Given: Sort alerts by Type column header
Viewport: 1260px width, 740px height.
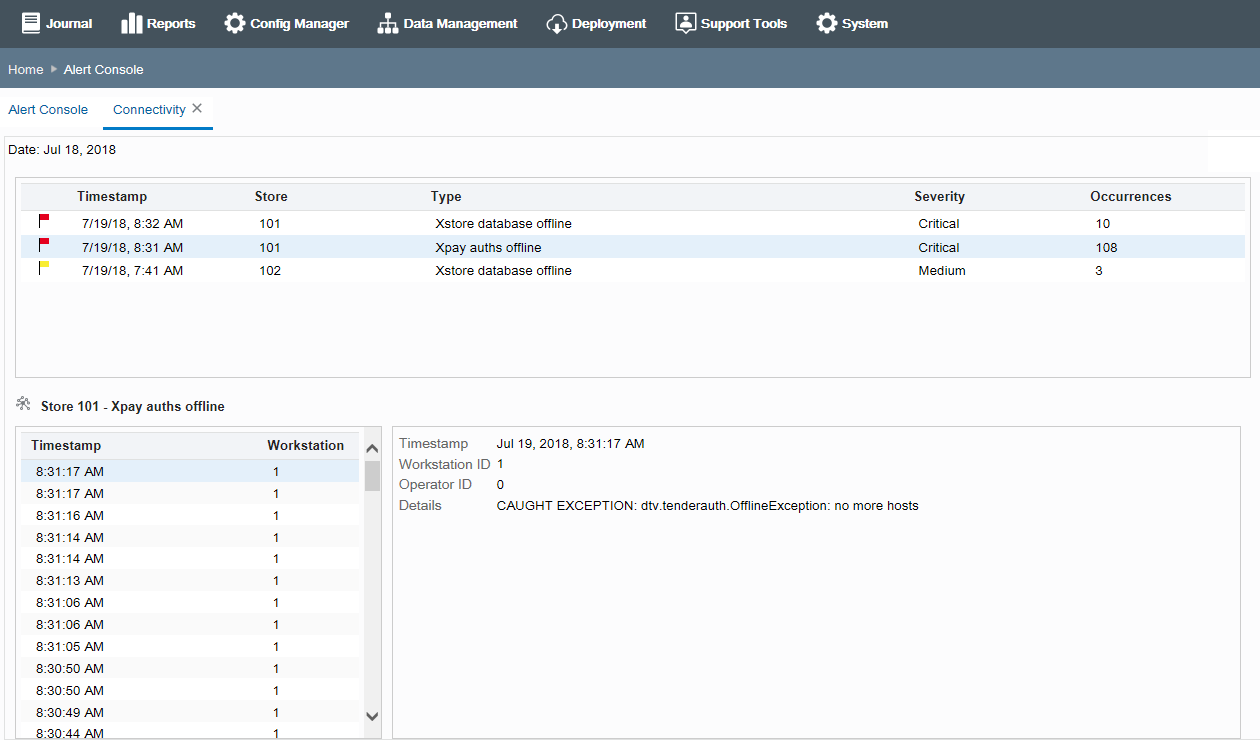Looking at the screenshot, I should coord(446,197).
